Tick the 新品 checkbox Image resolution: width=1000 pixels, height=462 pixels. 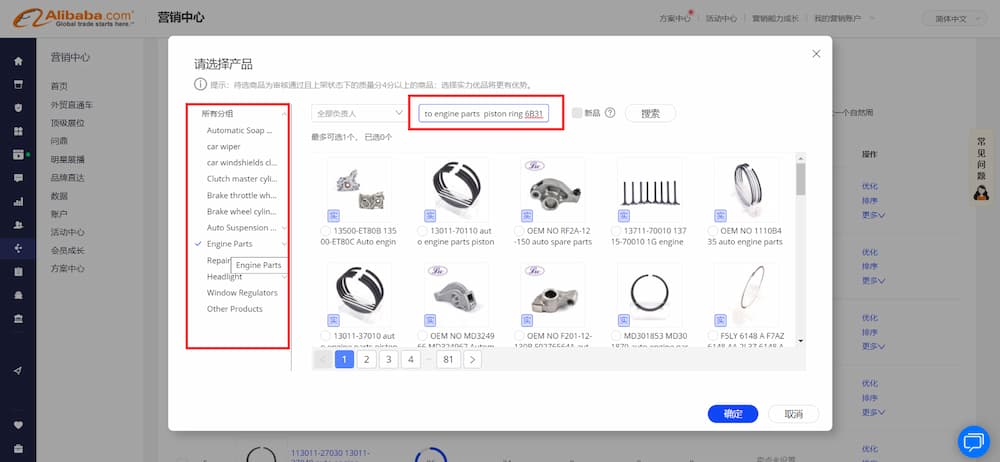[578, 114]
